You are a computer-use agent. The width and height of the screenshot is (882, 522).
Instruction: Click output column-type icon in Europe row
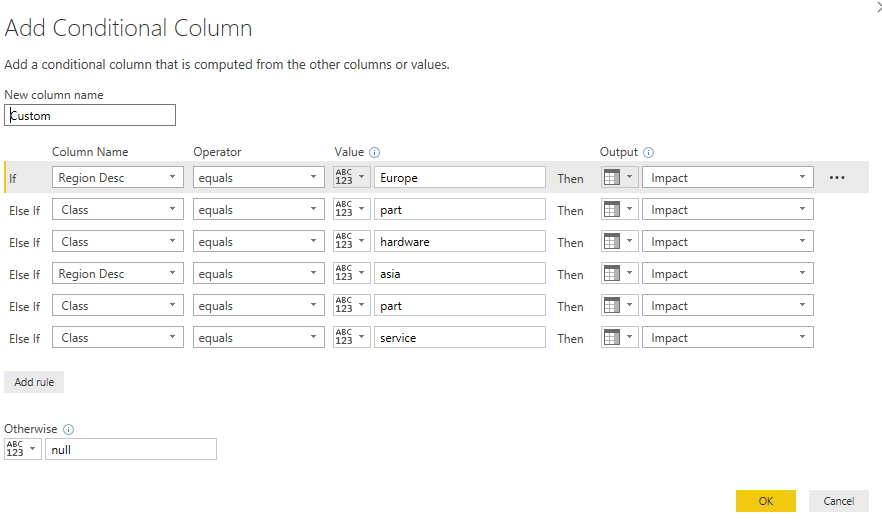tap(619, 177)
